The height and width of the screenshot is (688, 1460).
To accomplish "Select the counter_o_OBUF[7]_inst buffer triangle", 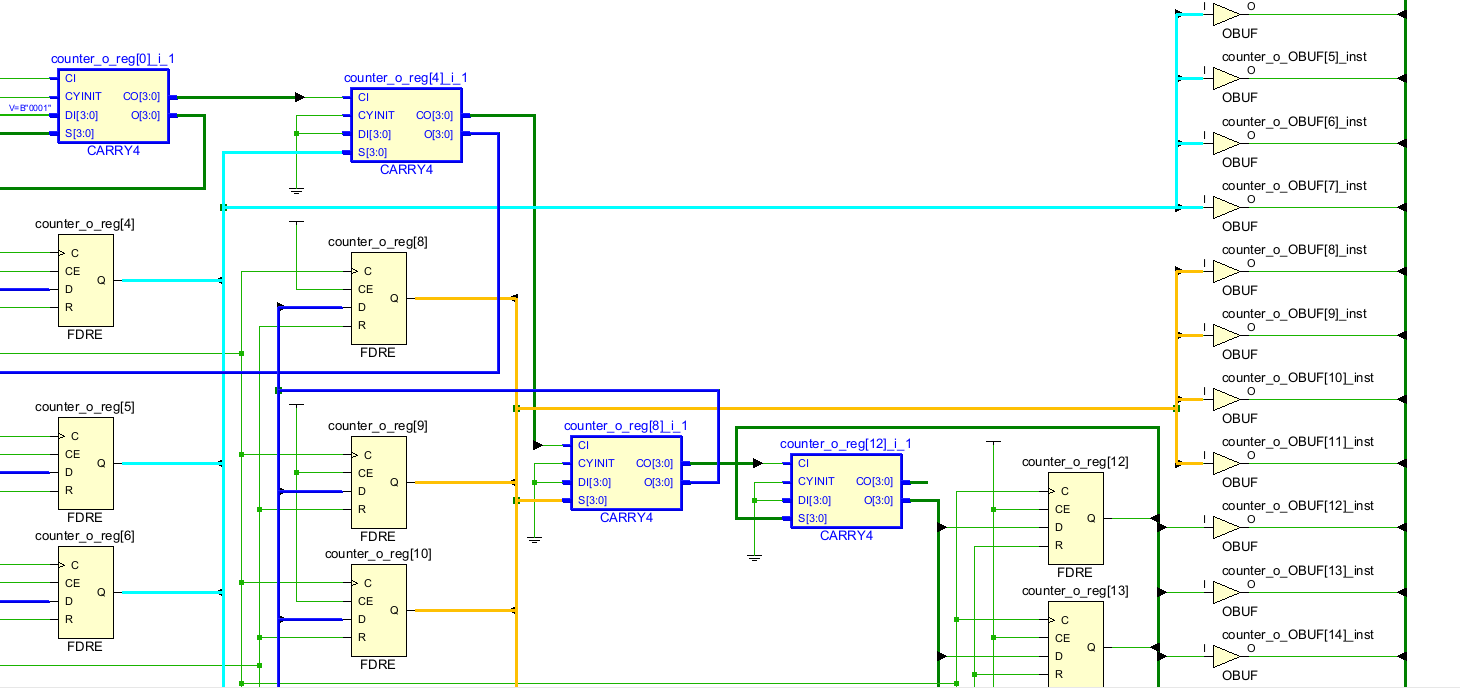I will tap(1225, 207).
